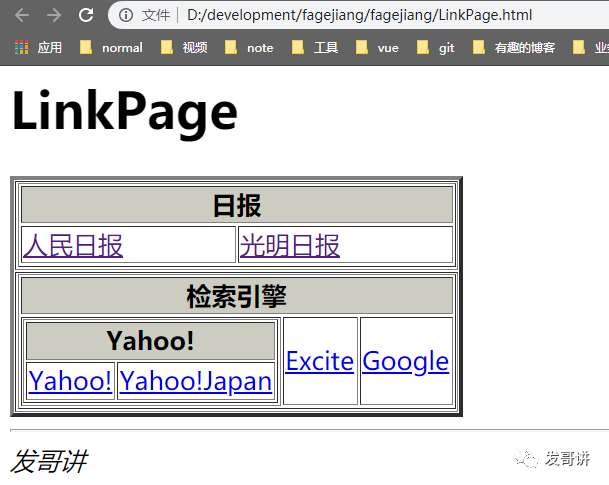Screen dimensions: 609x485
Task: Follow the 光明日报 link
Action: (x=290, y=246)
